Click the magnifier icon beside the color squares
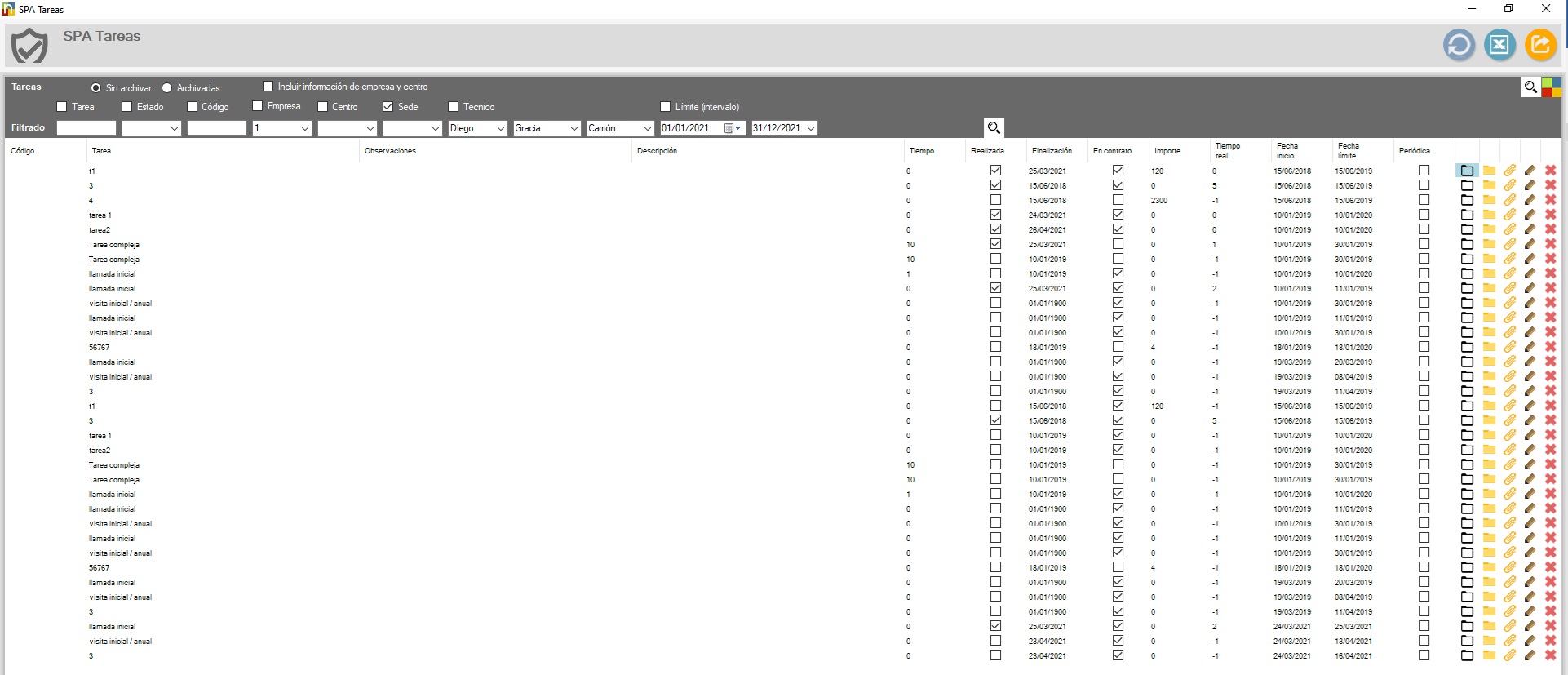This screenshot has height=675, width=1568. click(1530, 87)
